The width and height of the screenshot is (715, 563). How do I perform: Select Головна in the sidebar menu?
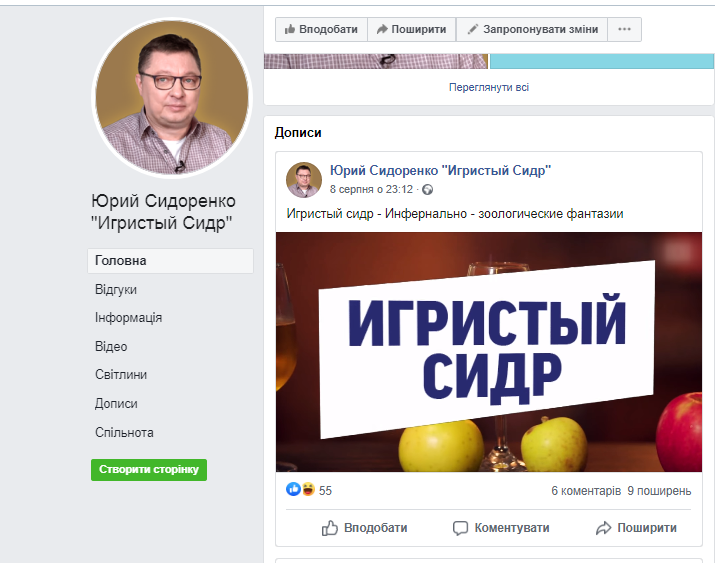170,261
